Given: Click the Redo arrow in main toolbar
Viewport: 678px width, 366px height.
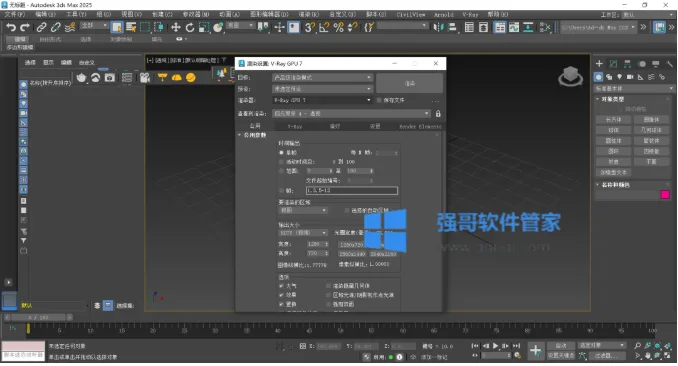Looking at the screenshot, I should (25, 27).
